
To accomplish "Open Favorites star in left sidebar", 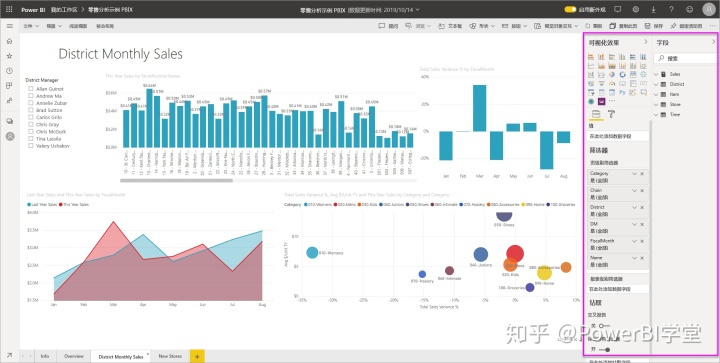I will (9, 56).
